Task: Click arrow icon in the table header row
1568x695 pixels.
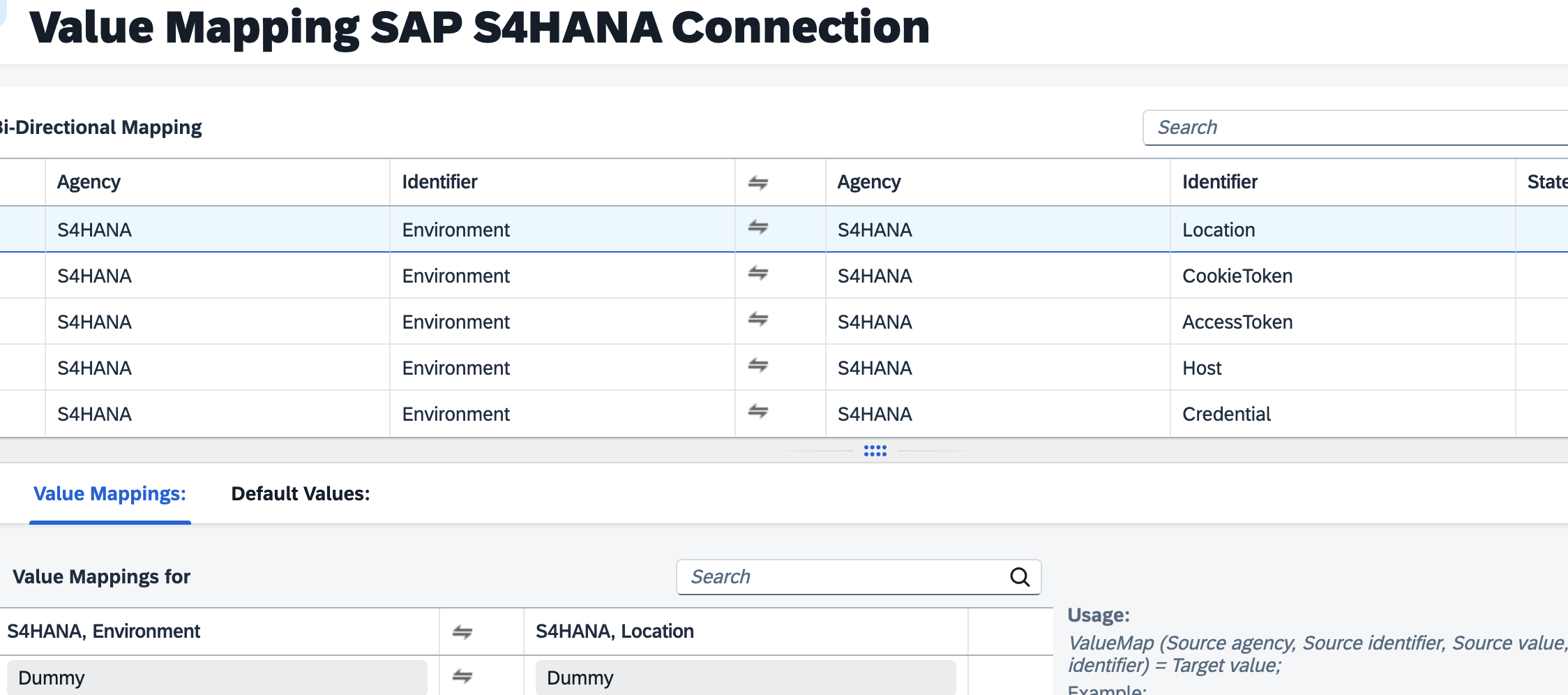Action: tap(758, 183)
